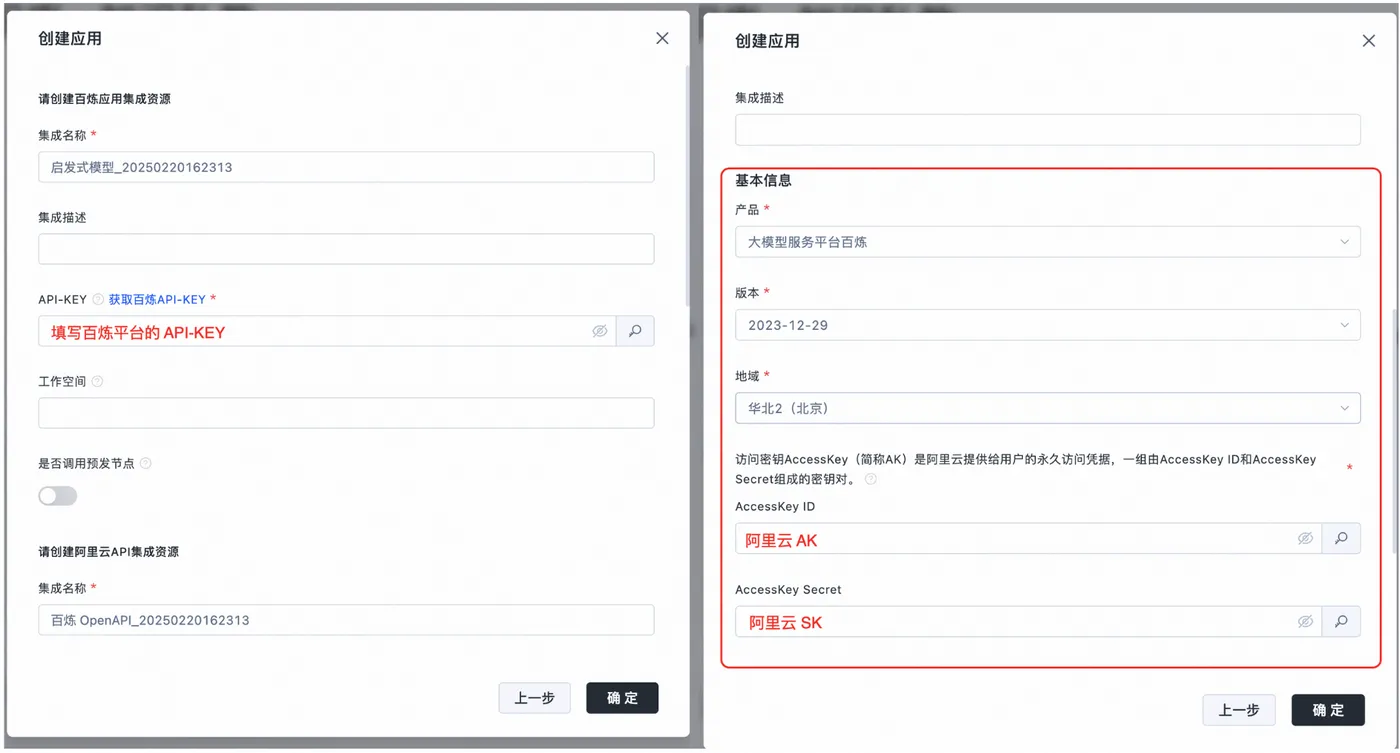Click 上一步 in the 基本信息 dialog
Screen dimensions: 1400x753
click(1239, 709)
